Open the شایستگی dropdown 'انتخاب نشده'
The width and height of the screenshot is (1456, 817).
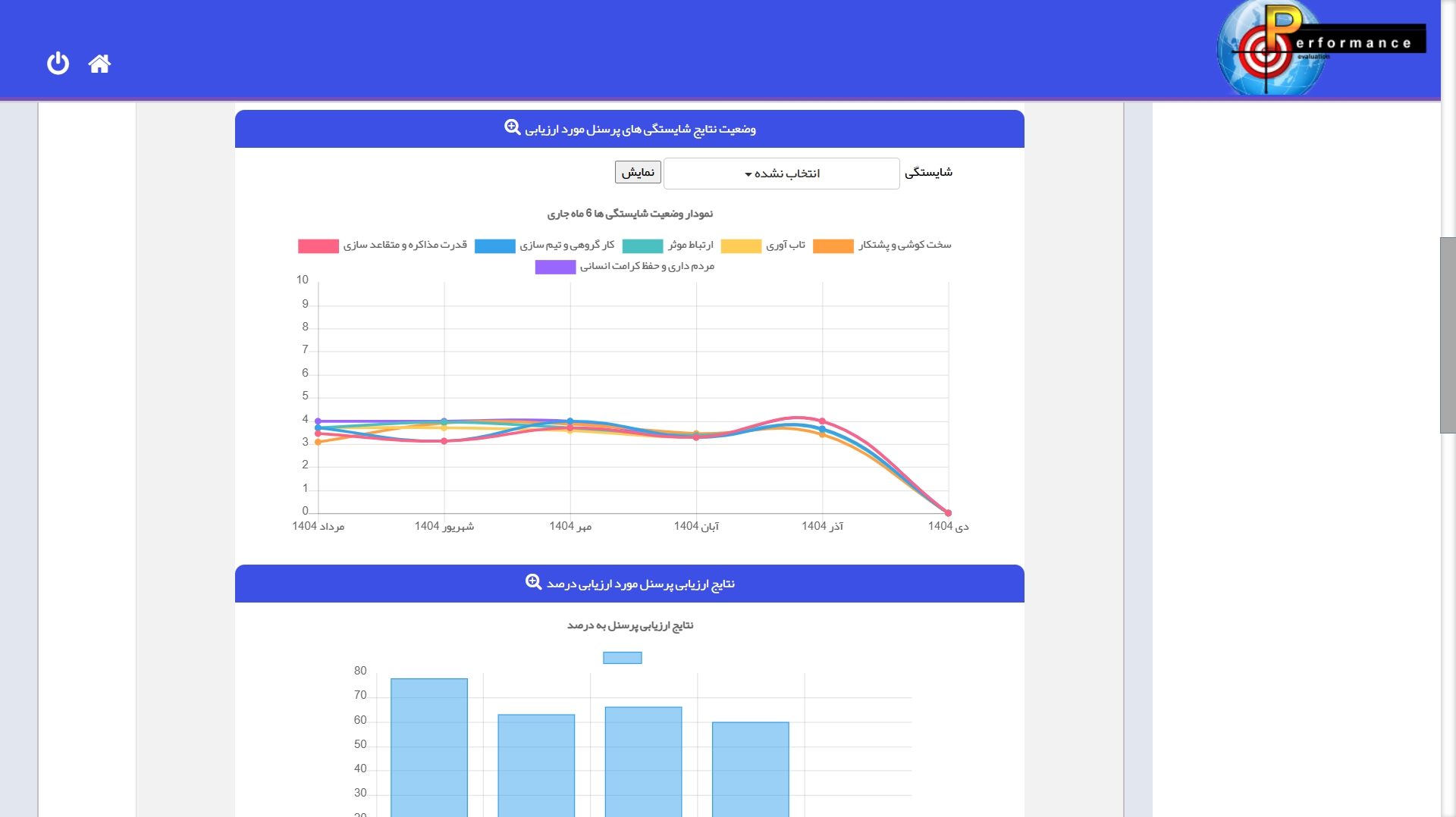(x=781, y=174)
